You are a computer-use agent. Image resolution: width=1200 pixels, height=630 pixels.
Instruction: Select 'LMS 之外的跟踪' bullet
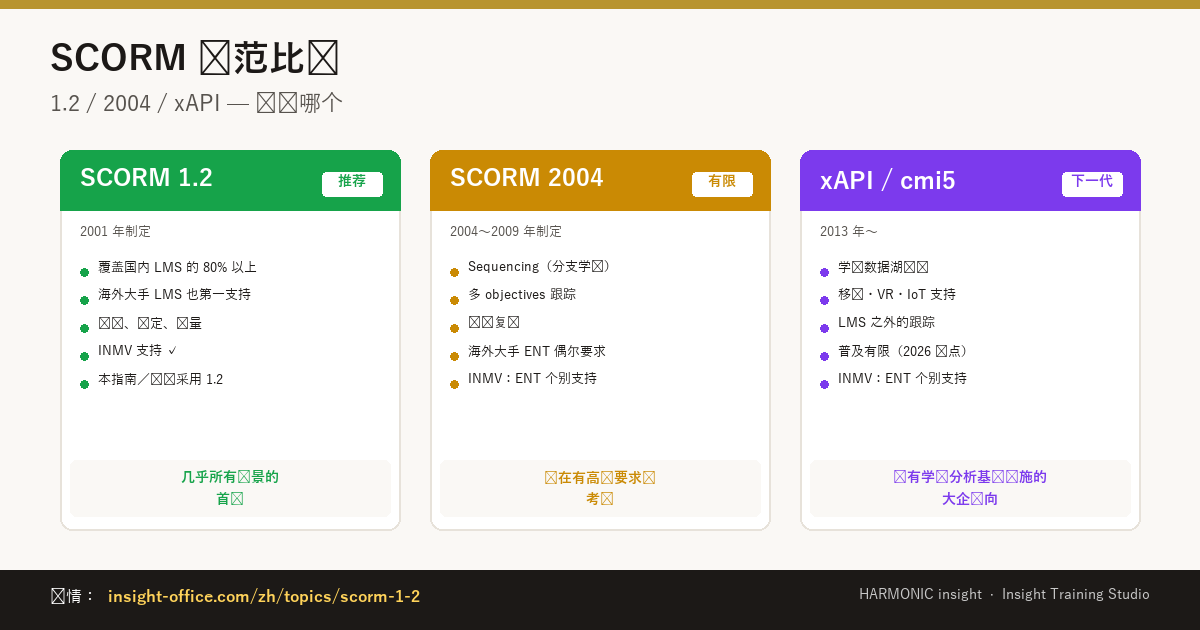point(886,322)
